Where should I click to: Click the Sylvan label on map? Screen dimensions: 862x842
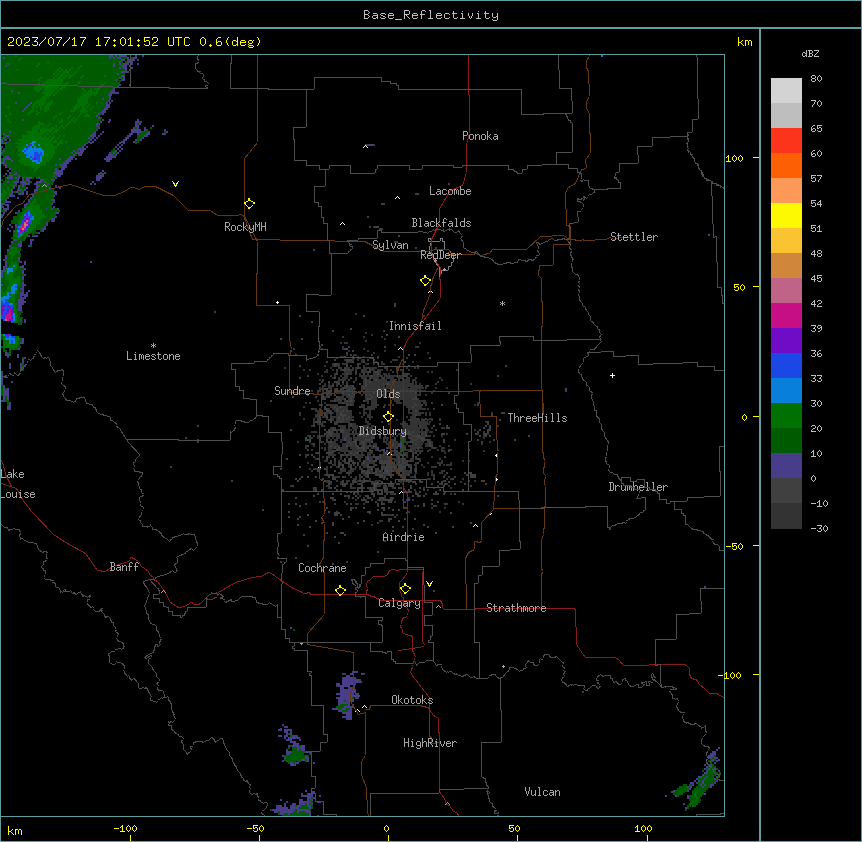(390, 245)
